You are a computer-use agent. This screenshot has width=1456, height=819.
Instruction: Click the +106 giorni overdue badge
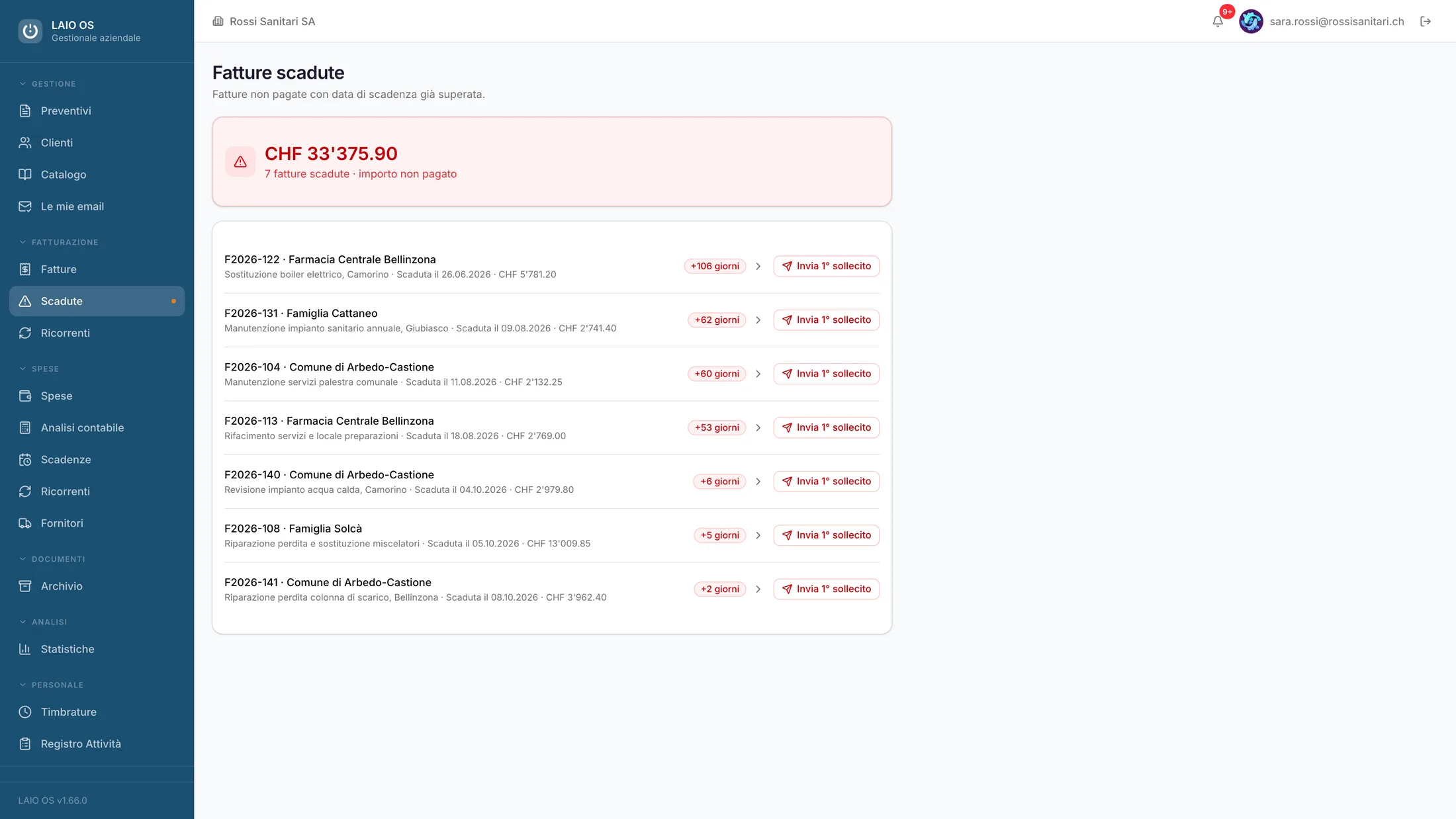715,266
